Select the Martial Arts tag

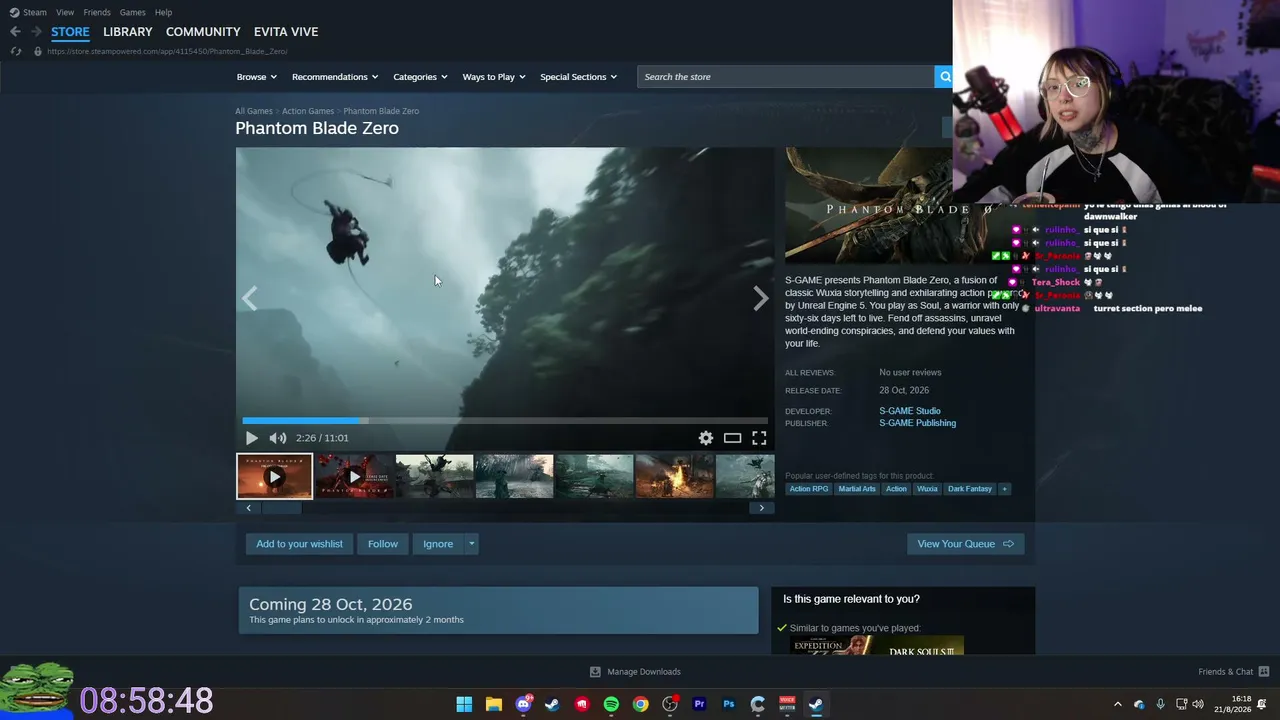tap(857, 489)
